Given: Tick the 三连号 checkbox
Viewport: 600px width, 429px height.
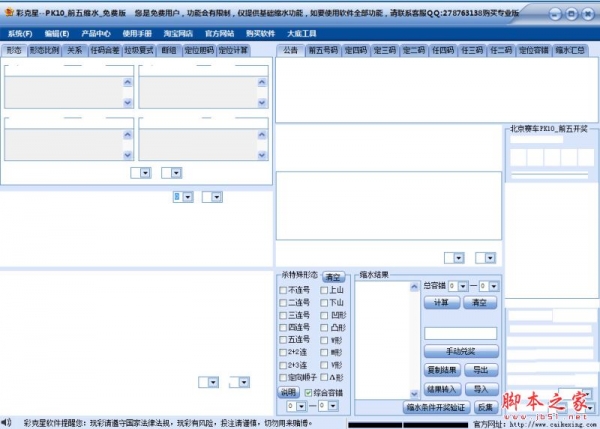Looking at the screenshot, I should [x=283, y=315].
